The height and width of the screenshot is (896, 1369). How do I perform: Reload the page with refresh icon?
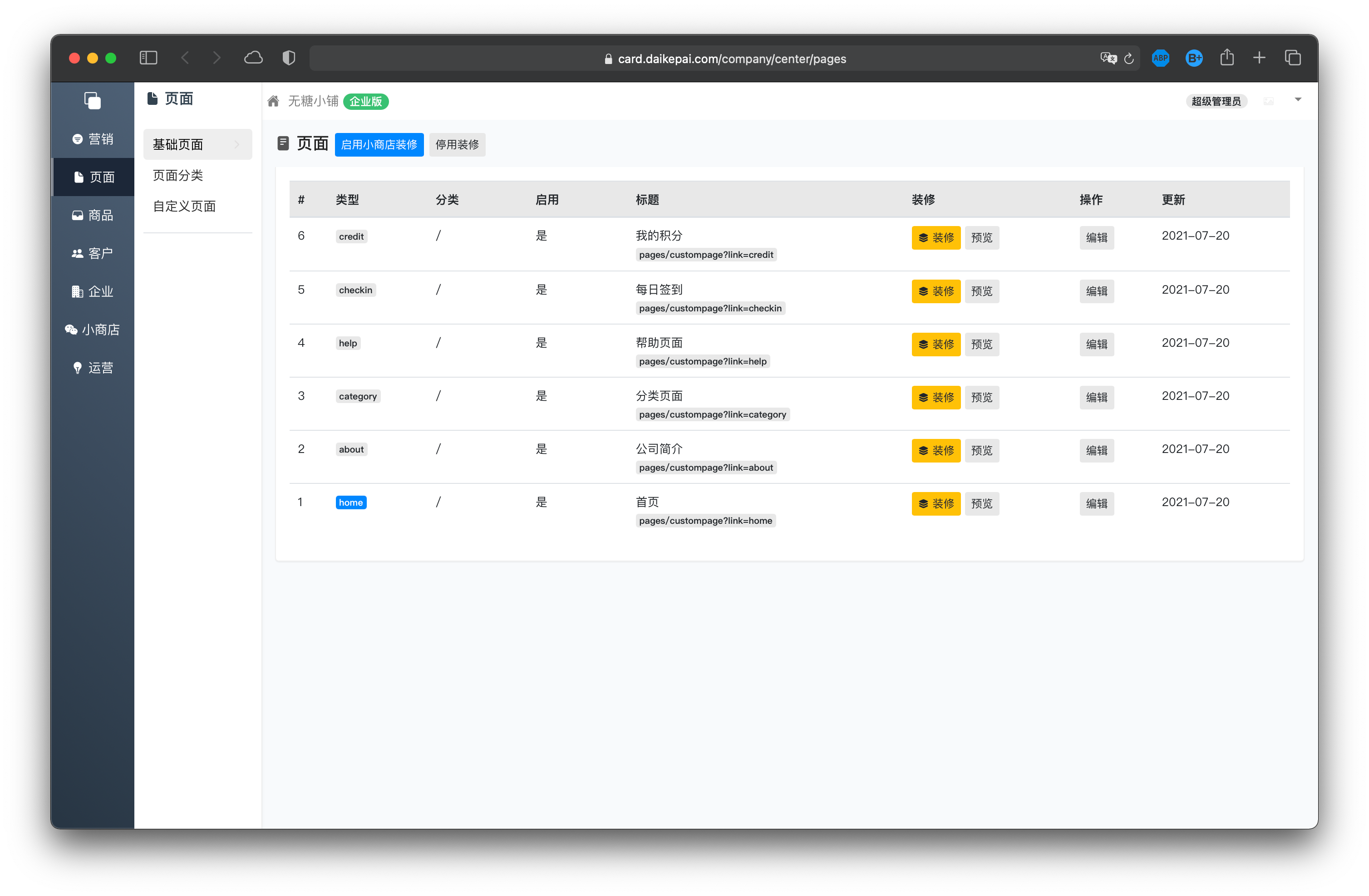pos(1128,59)
